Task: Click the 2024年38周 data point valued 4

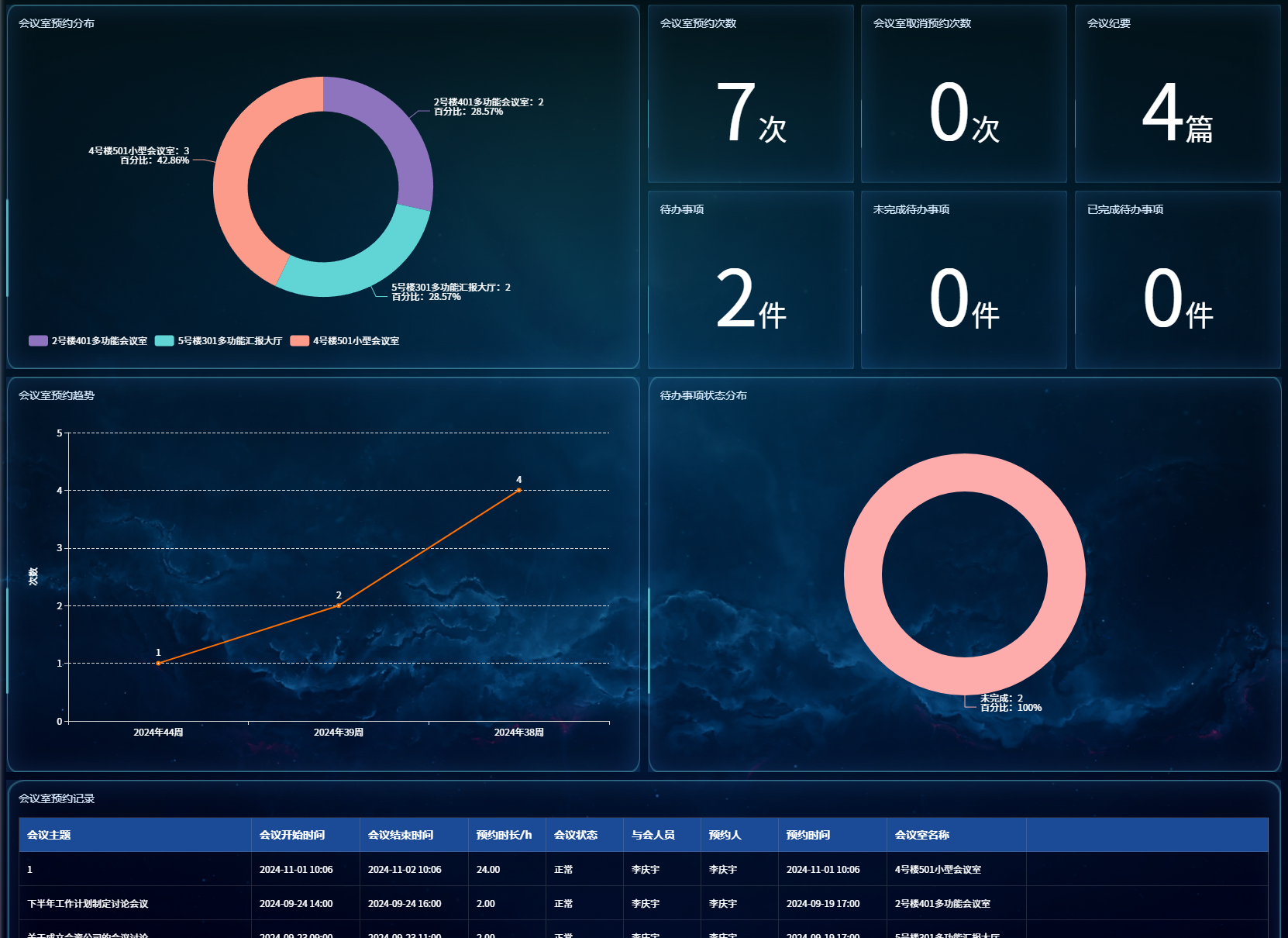Action: [x=519, y=490]
